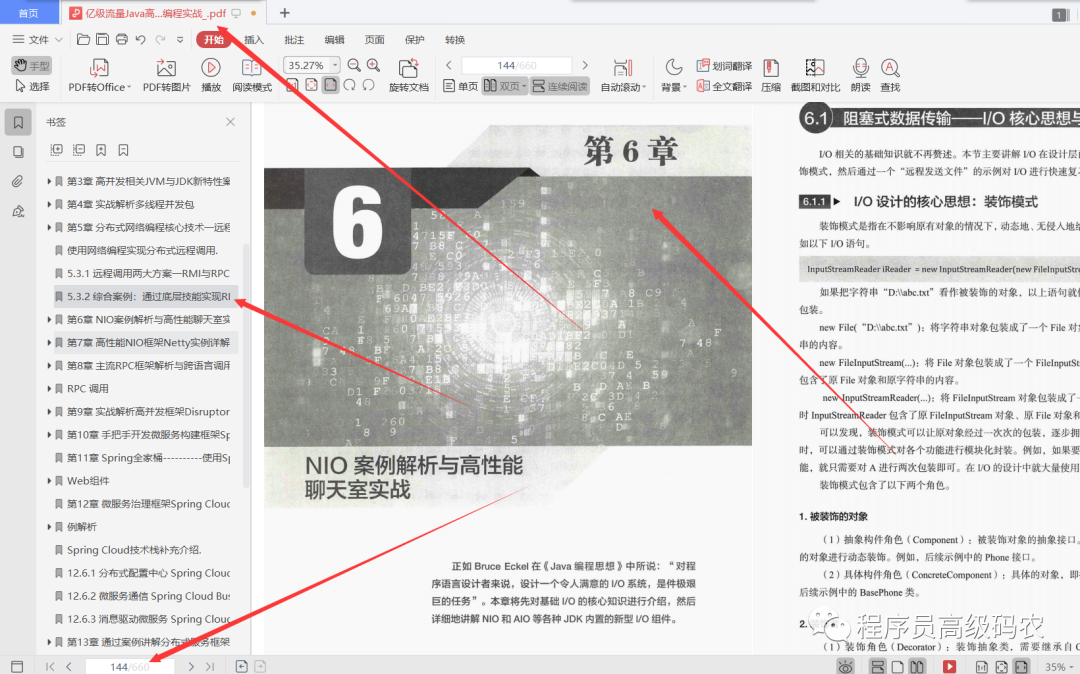This screenshot has width=1080, height=674.
Task: Toggle single-page layout icon in status bar
Action: (897, 666)
